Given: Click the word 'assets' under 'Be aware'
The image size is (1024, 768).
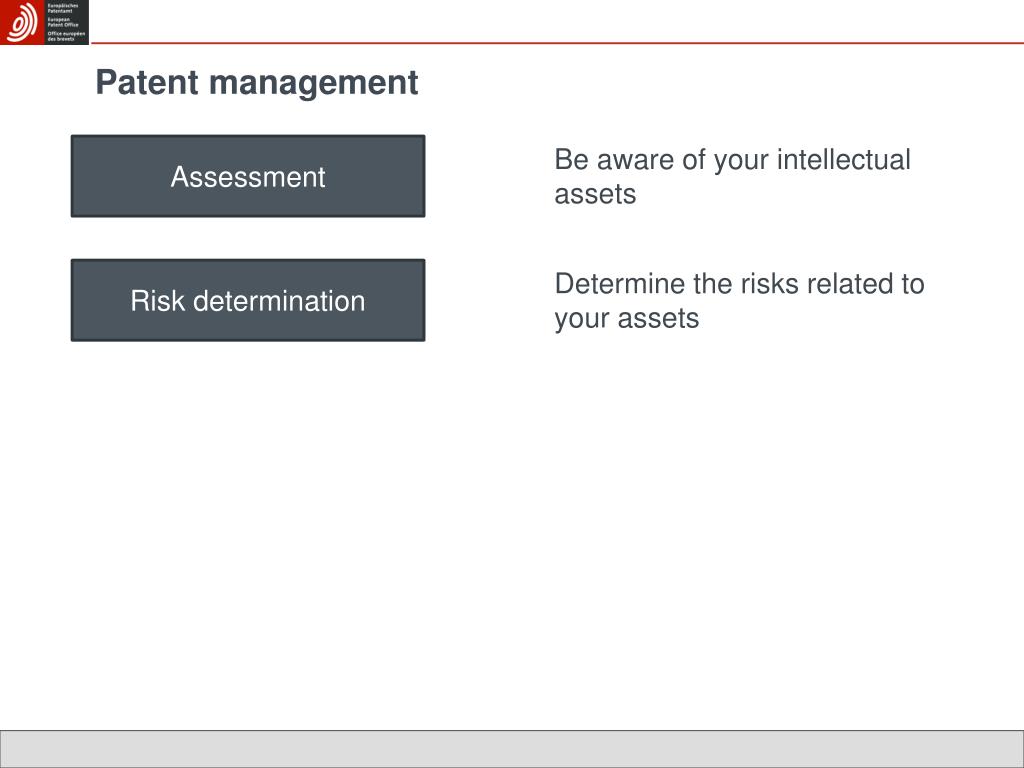Looking at the screenshot, I should (x=595, y=195).
